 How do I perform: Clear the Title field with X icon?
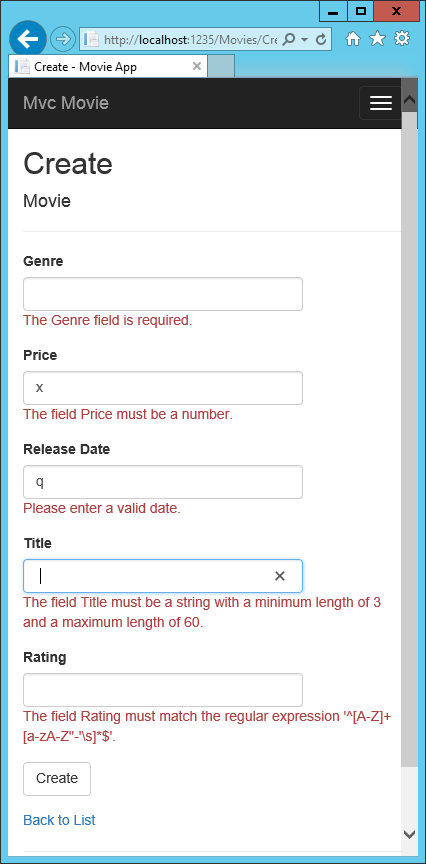pos(279,576)
